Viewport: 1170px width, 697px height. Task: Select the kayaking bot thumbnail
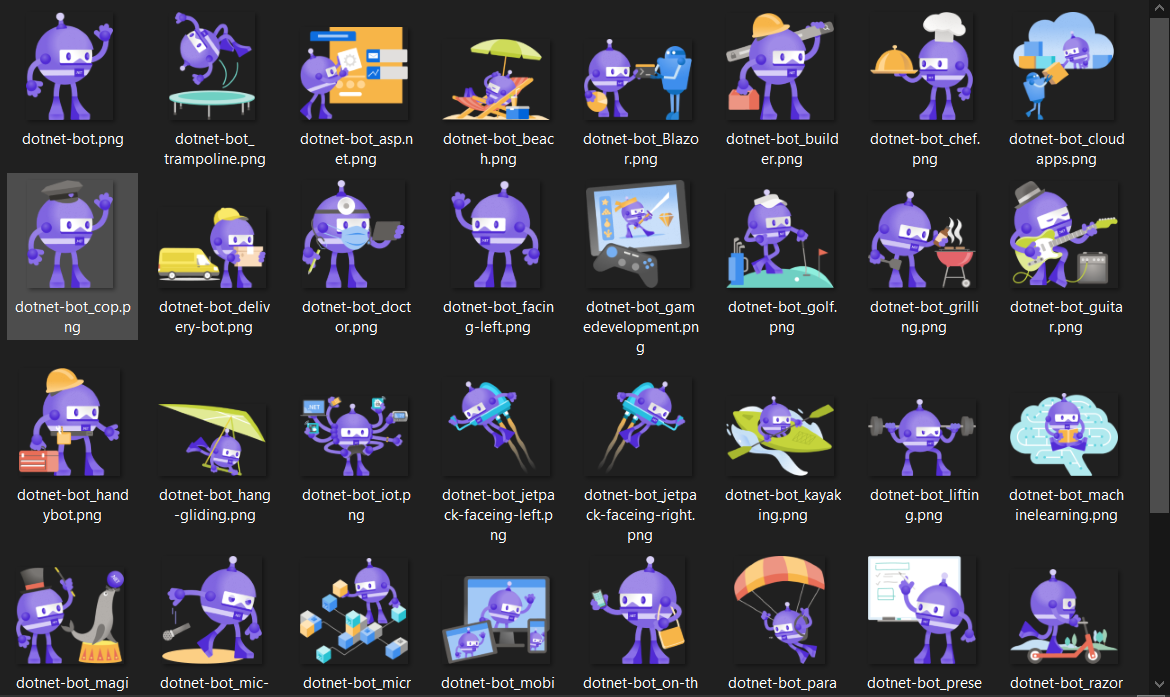point(780,436)
